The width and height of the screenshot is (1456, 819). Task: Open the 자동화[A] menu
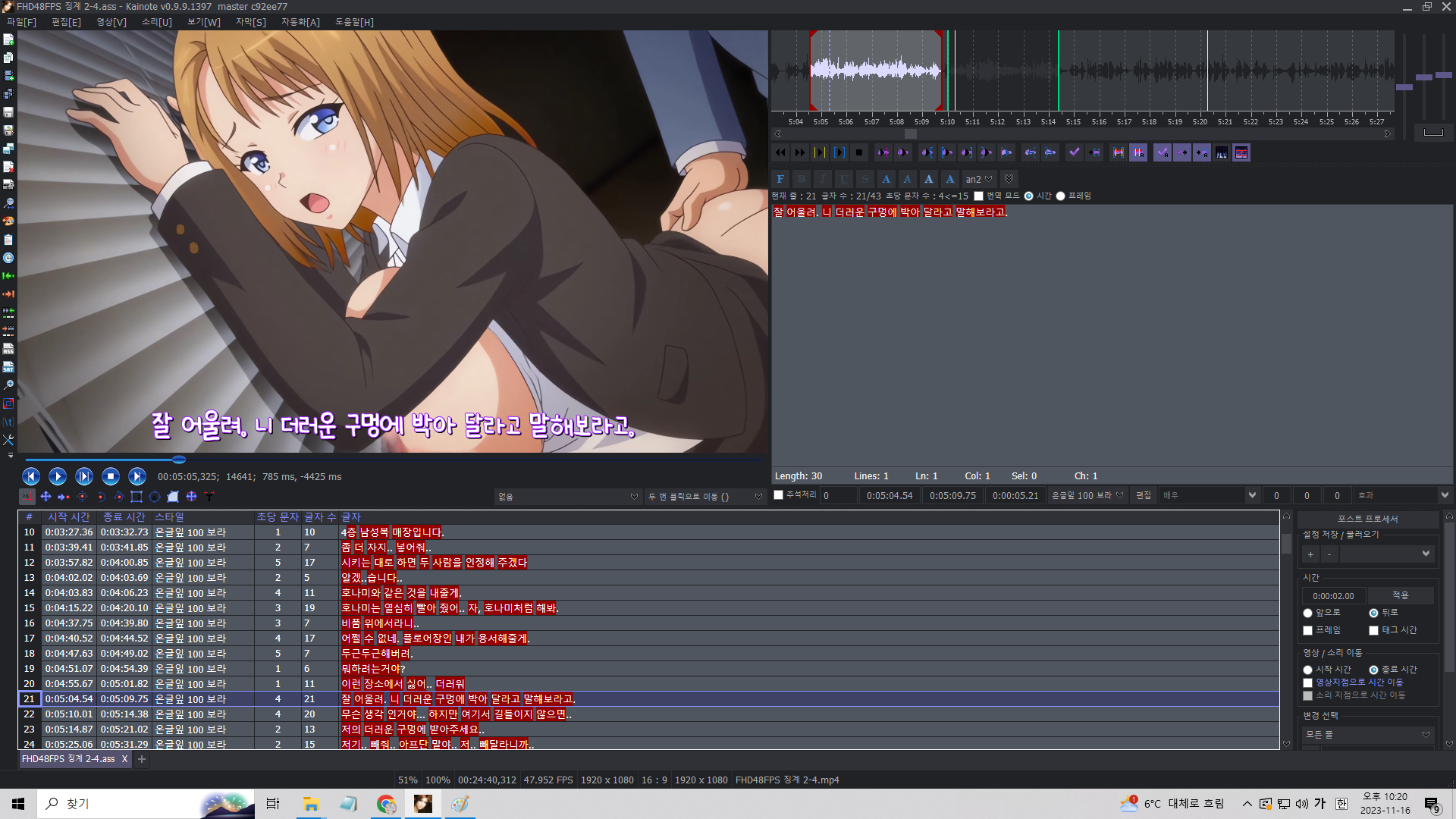[x=300, y=22]
